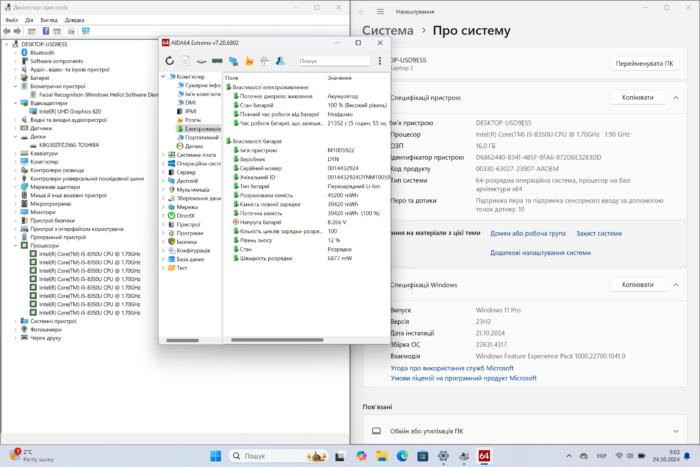Switch to AIDA64 via taskbar 64 icon
The image size is (700, 467).
(x=484, y=456)
